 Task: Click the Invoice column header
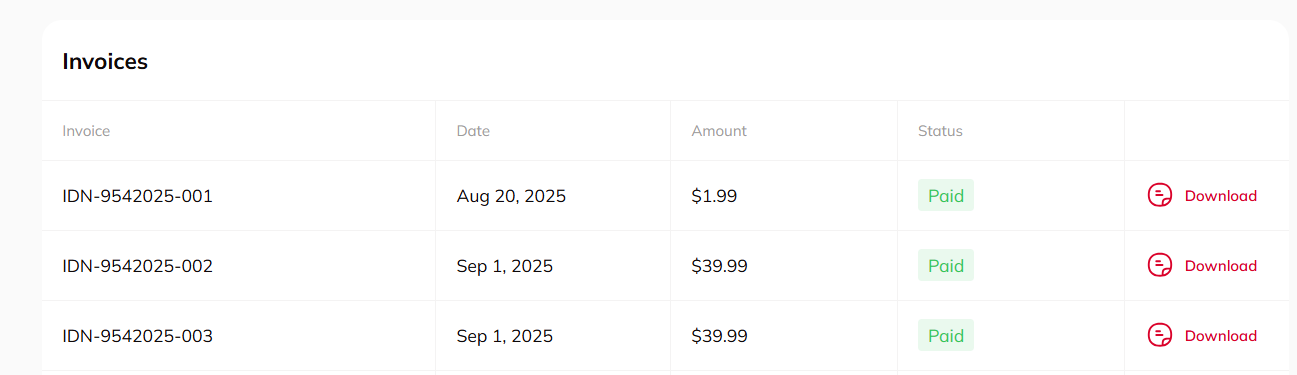point(86,131)
